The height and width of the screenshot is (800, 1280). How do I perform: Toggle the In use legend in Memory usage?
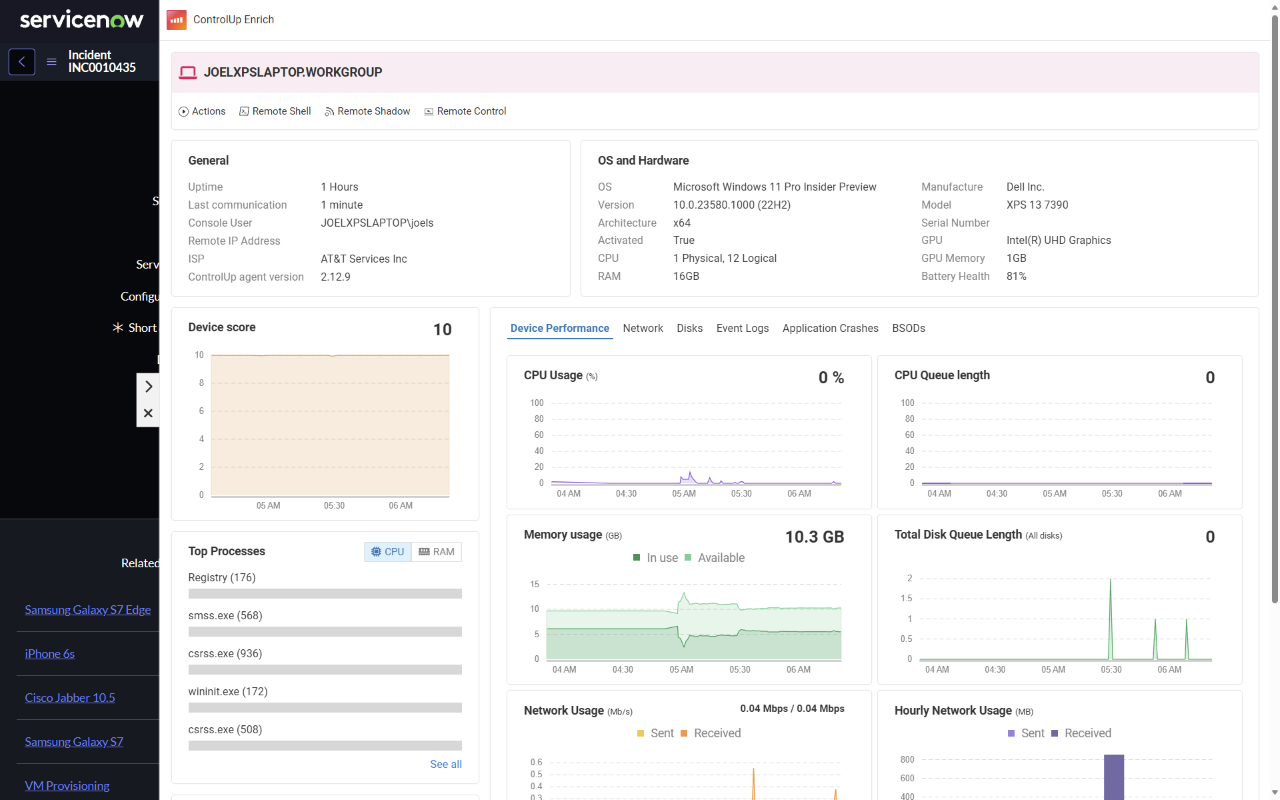[655, 558]
